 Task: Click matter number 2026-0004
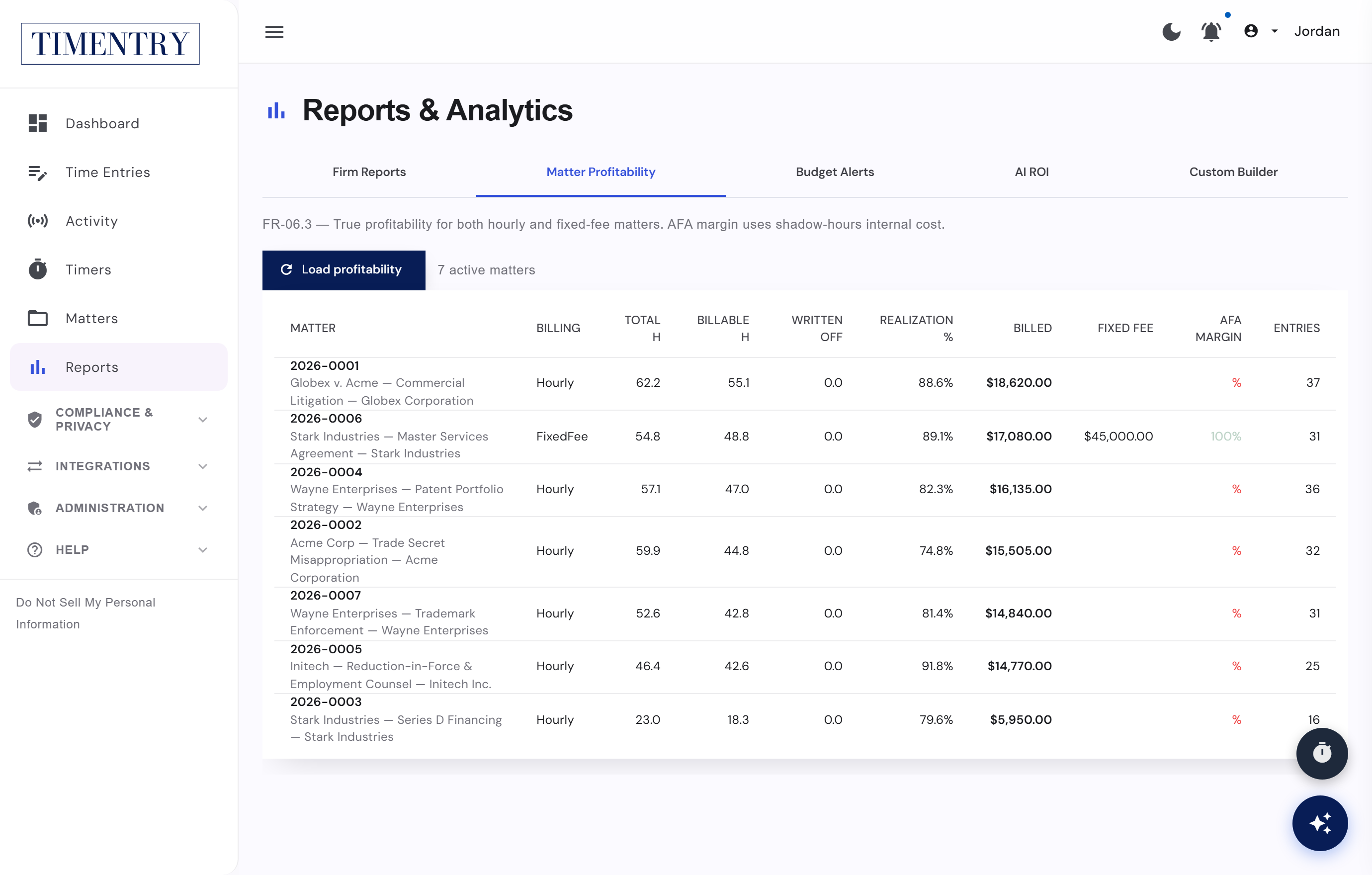coord(326,472)
